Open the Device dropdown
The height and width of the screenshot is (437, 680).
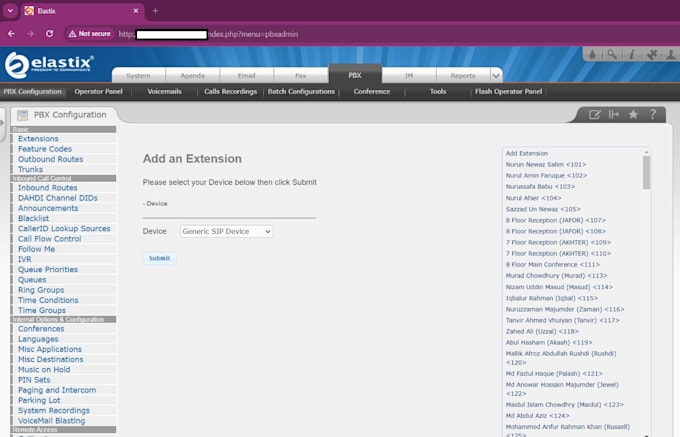pos(226,231)
